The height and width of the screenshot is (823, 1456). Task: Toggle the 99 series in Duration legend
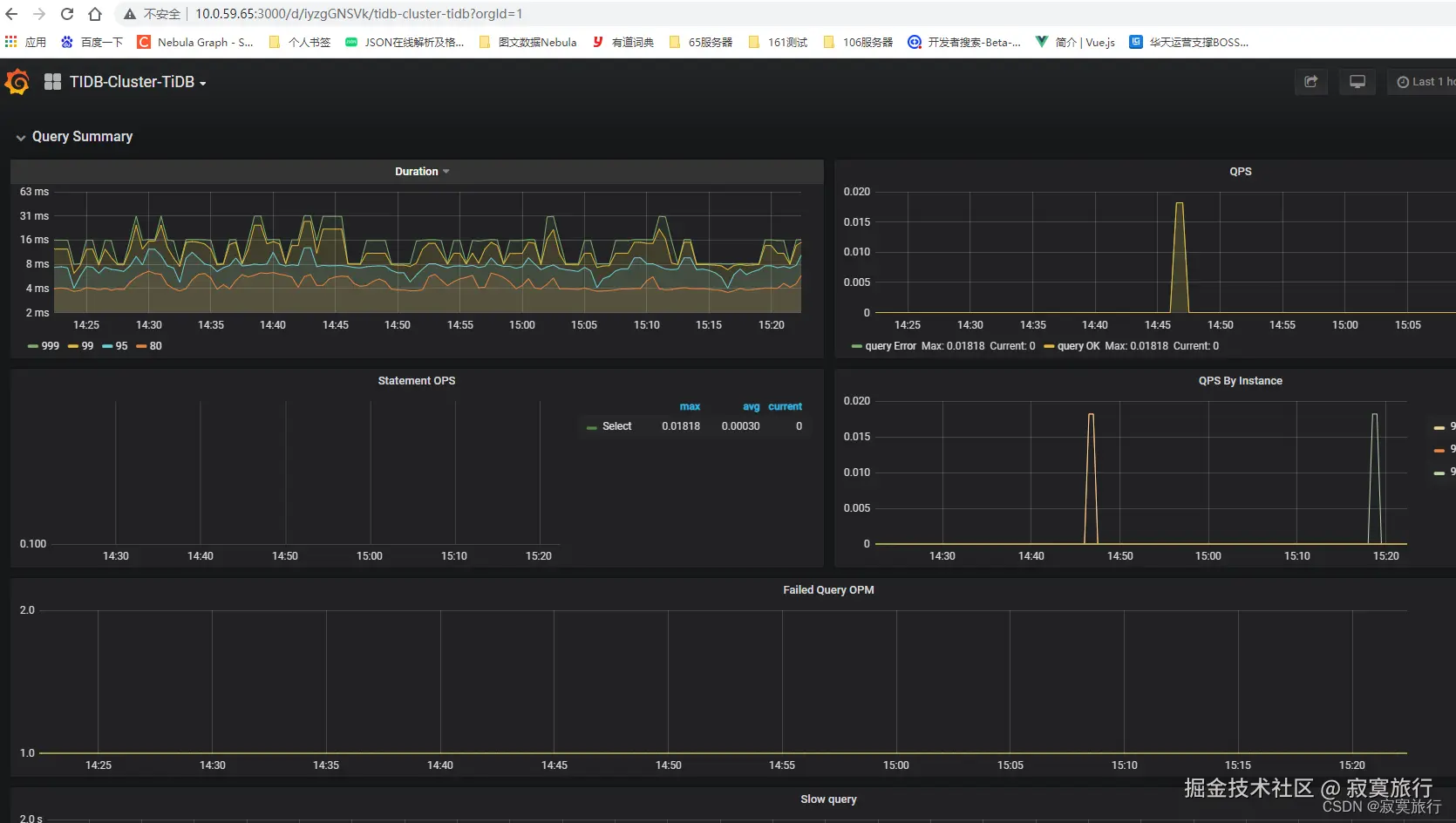(87, 346)
